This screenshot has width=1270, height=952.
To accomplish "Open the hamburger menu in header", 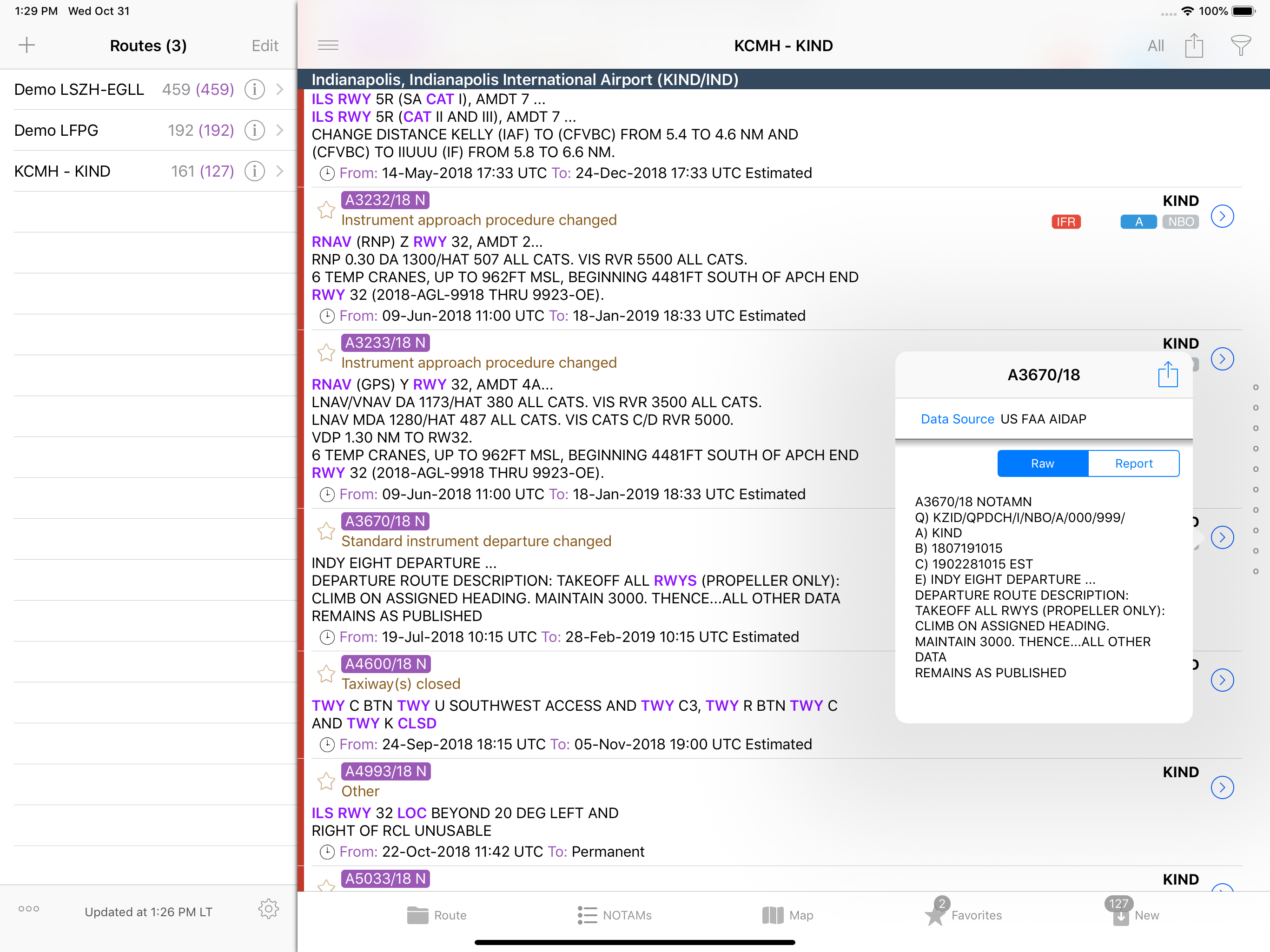I will tap(328, 46).
